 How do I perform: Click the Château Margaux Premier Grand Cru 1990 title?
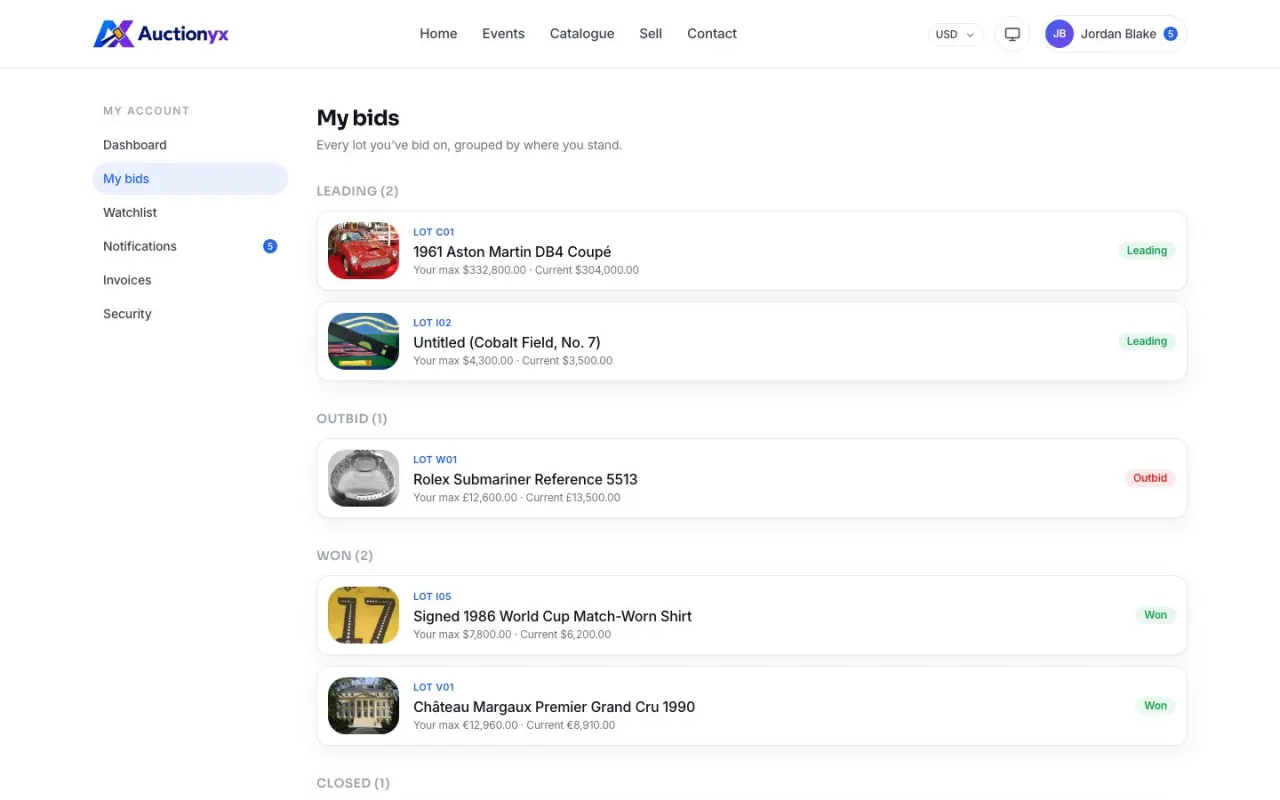(x=554, y=707)
